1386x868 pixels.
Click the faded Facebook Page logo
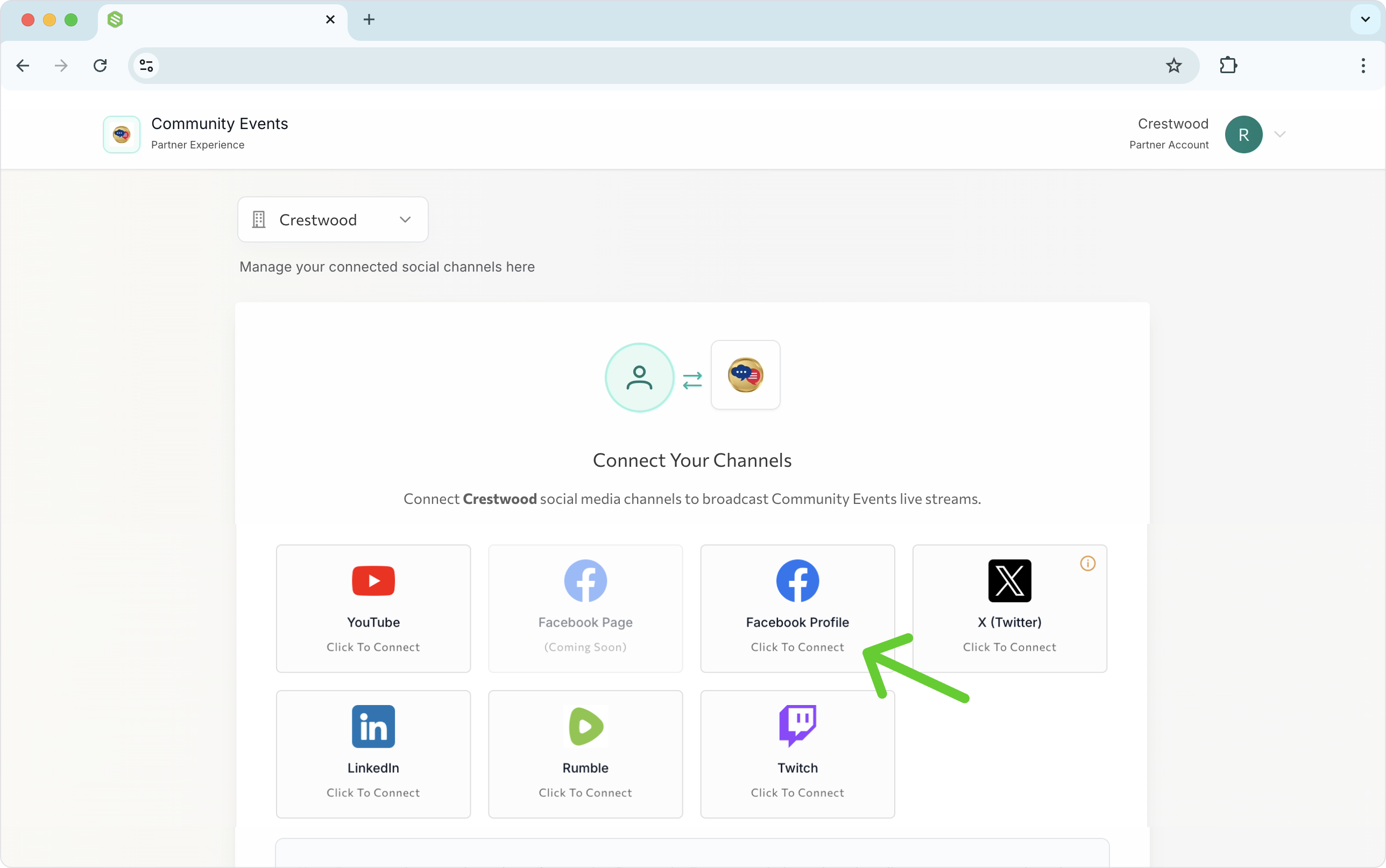585,581
